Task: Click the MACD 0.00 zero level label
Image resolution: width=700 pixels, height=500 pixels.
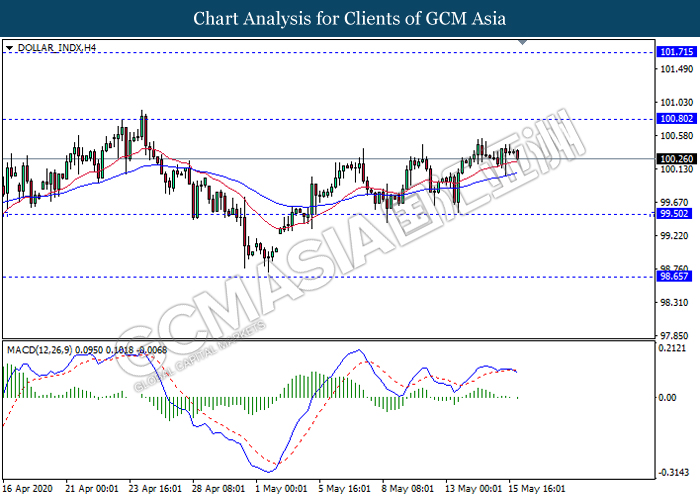Action: (x=666, y=398)
